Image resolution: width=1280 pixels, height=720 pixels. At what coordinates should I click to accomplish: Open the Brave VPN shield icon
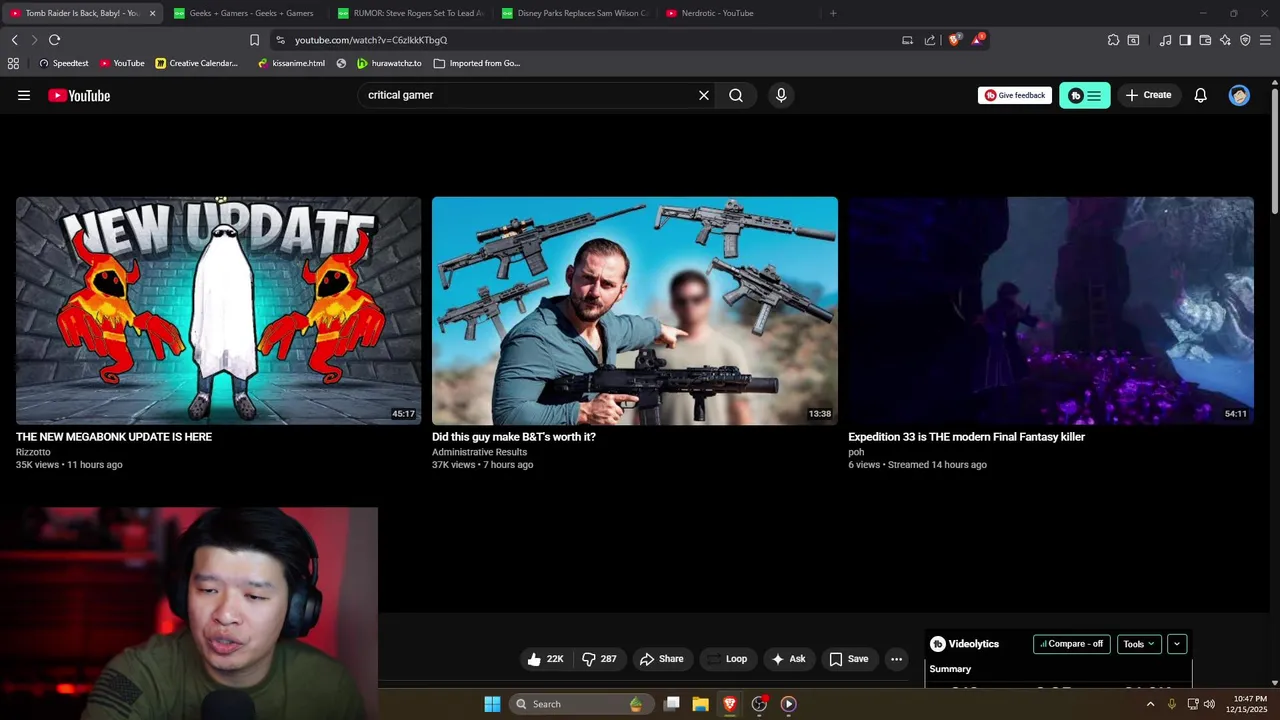[x=1245, y=40]
